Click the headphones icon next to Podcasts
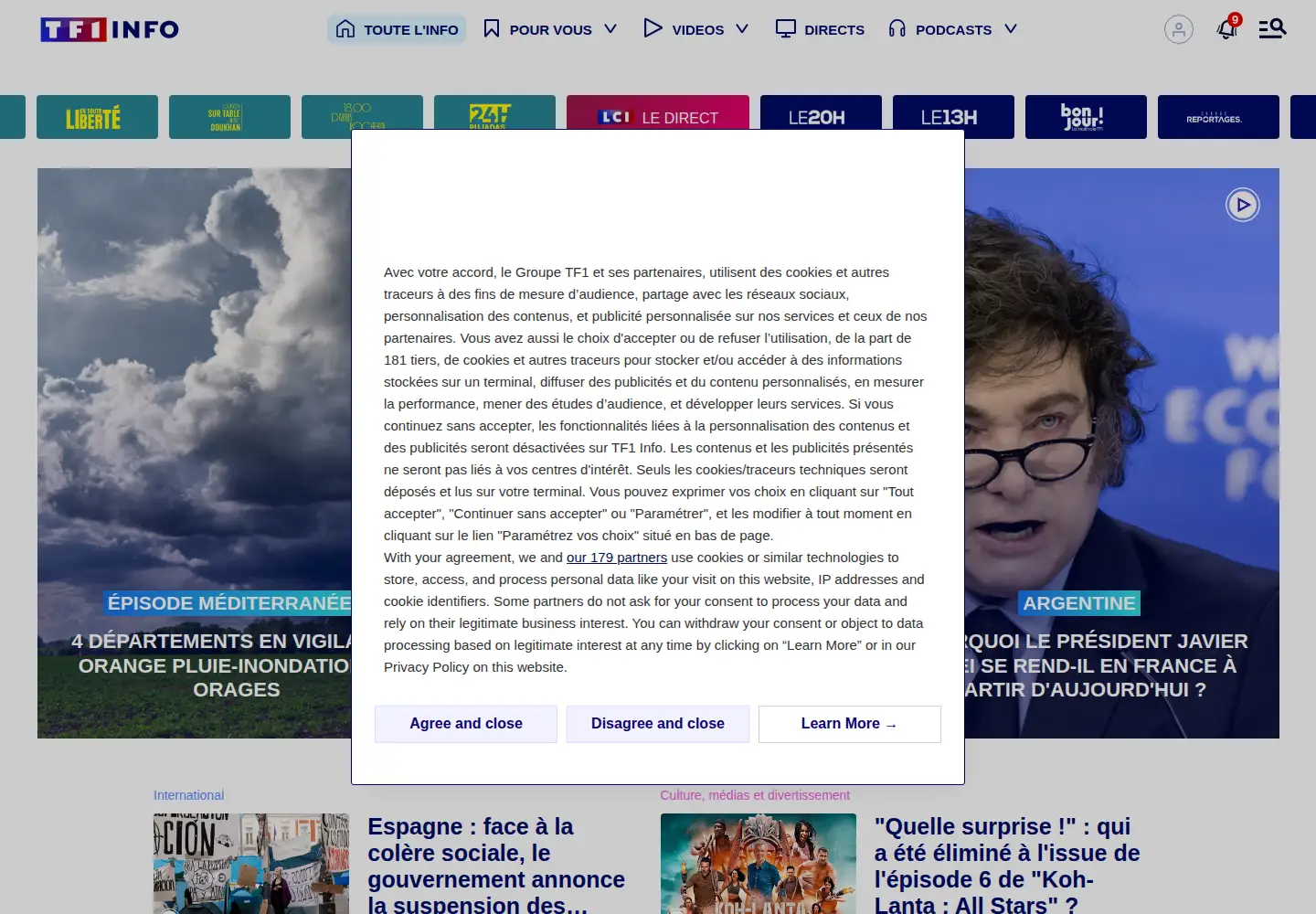This screenshot has width=1316, height=914. point(897,29)
